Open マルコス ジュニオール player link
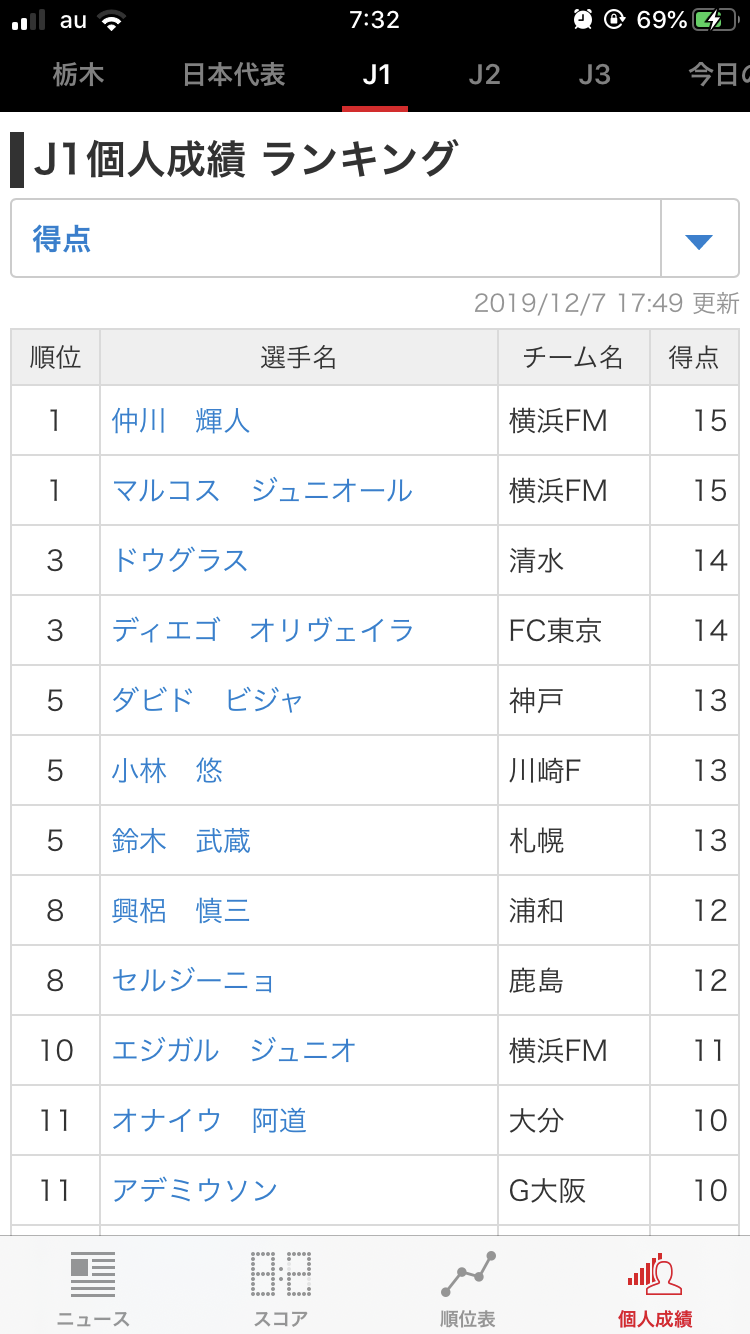The image size is (750, 1334). (x=262, y=491)
